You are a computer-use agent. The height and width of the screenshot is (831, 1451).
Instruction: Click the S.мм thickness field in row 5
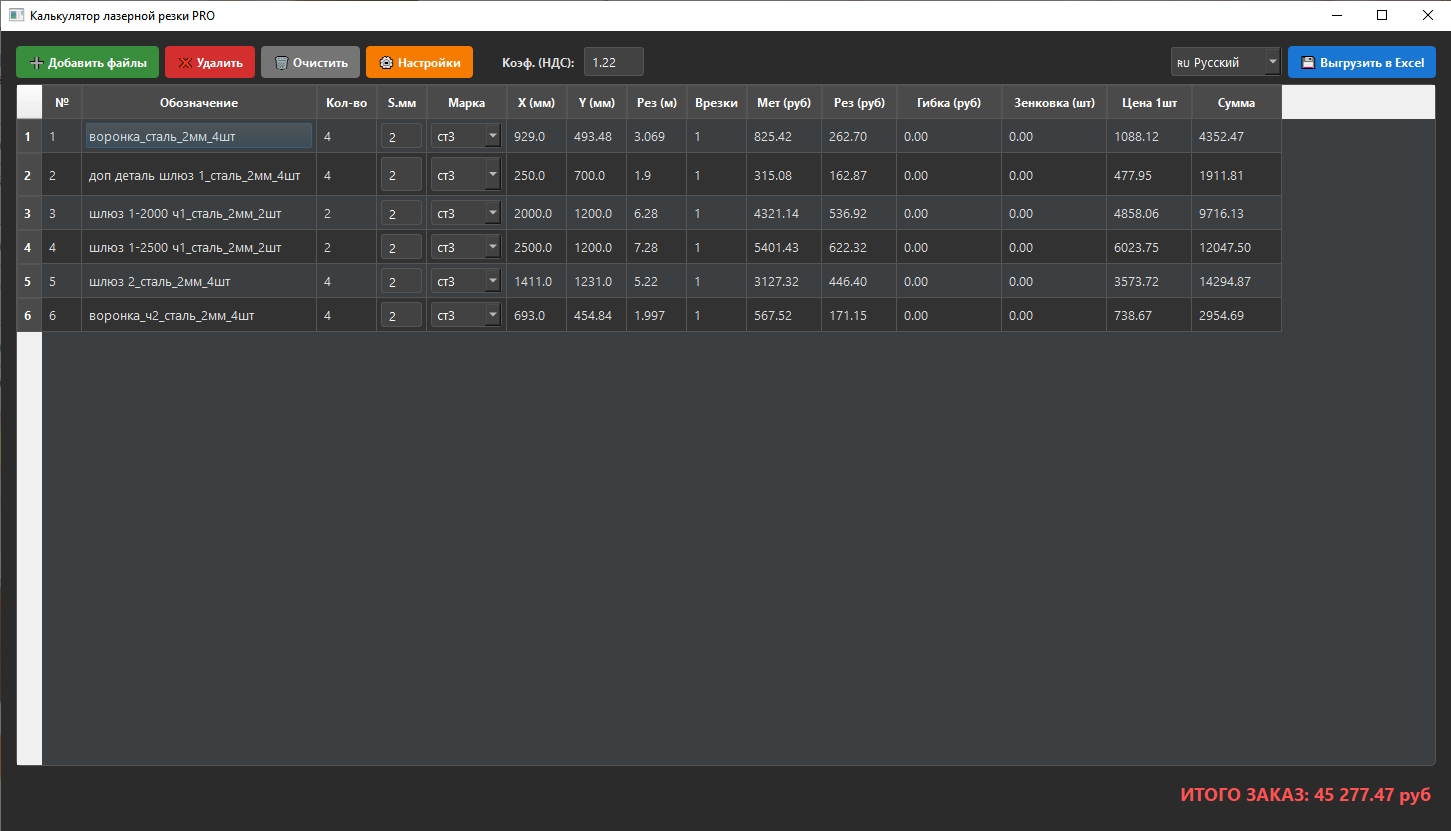click(401, 282)
